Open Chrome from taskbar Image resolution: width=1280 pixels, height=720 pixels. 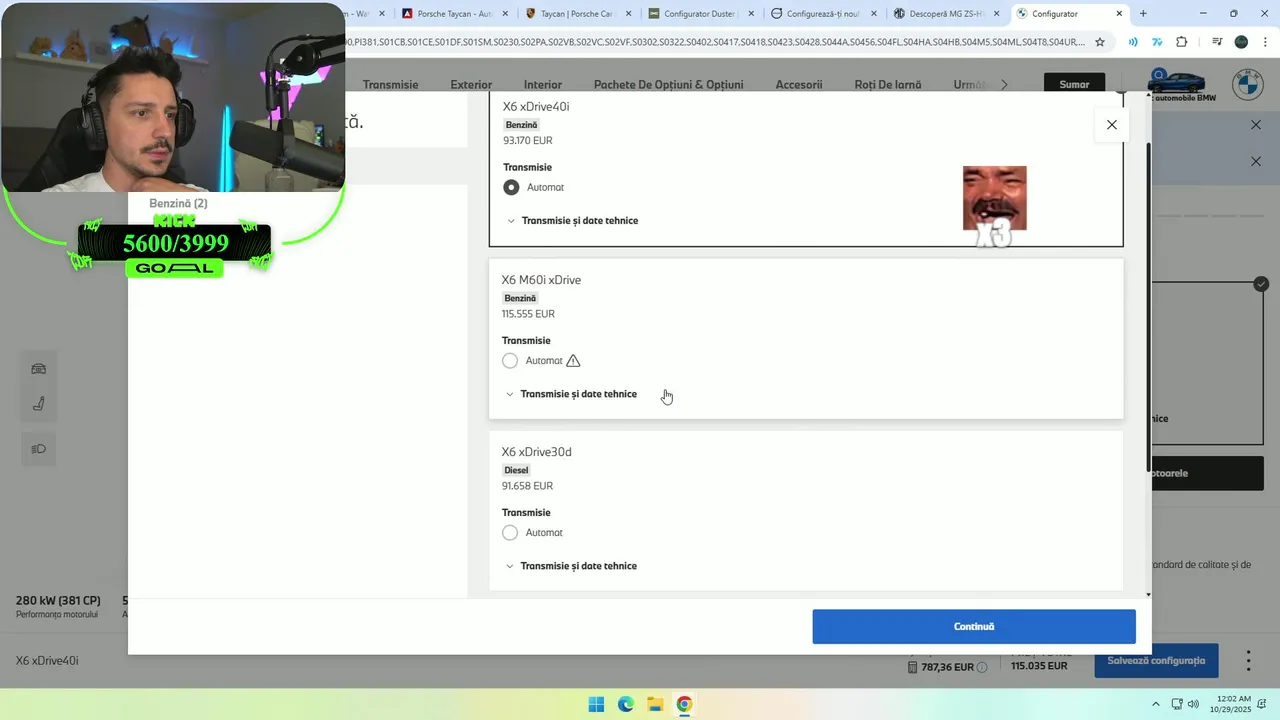click(684, 704)
